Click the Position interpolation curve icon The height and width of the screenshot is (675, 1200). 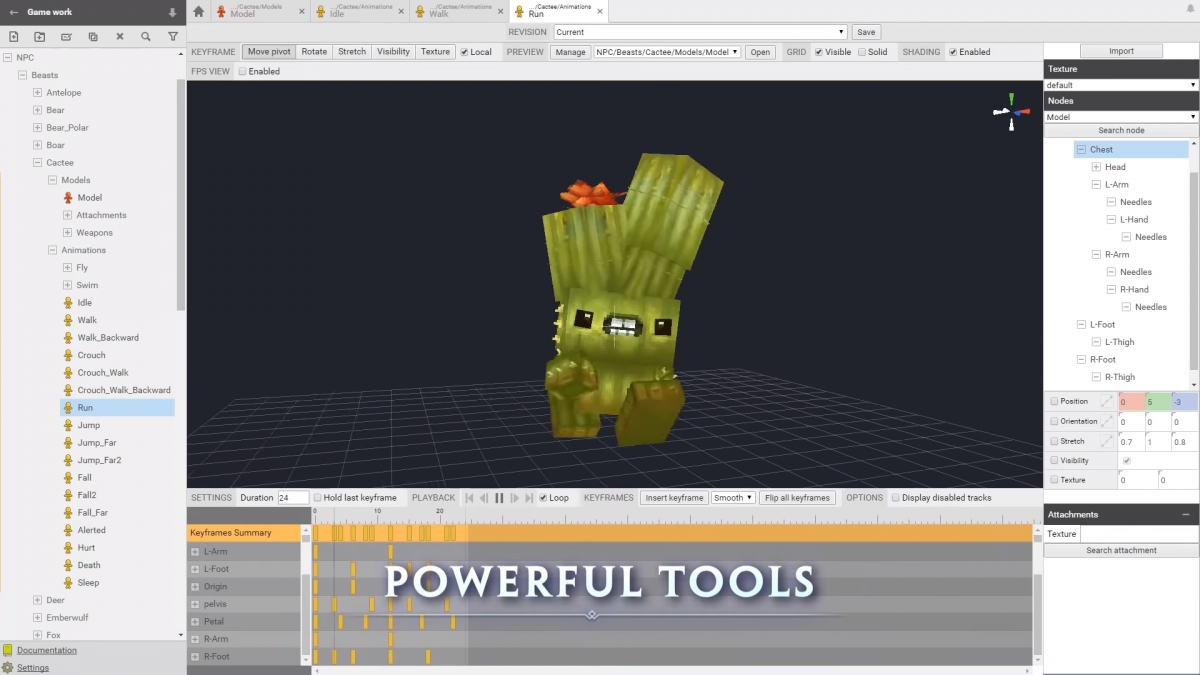[x=1106, y=401]
